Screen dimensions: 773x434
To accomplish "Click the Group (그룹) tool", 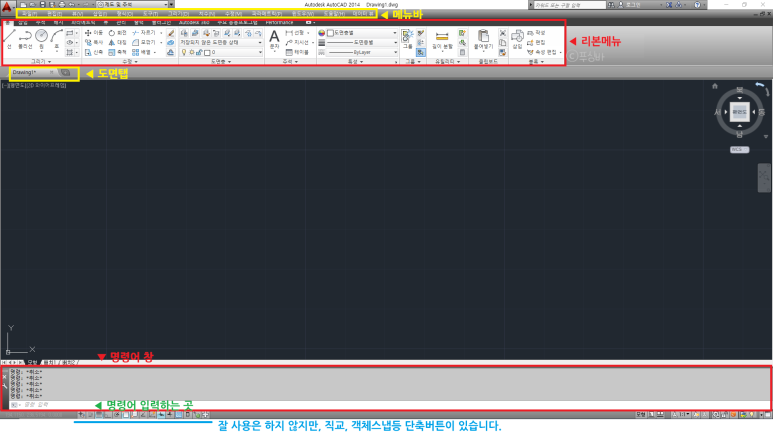I will click(x=407, y=38).
